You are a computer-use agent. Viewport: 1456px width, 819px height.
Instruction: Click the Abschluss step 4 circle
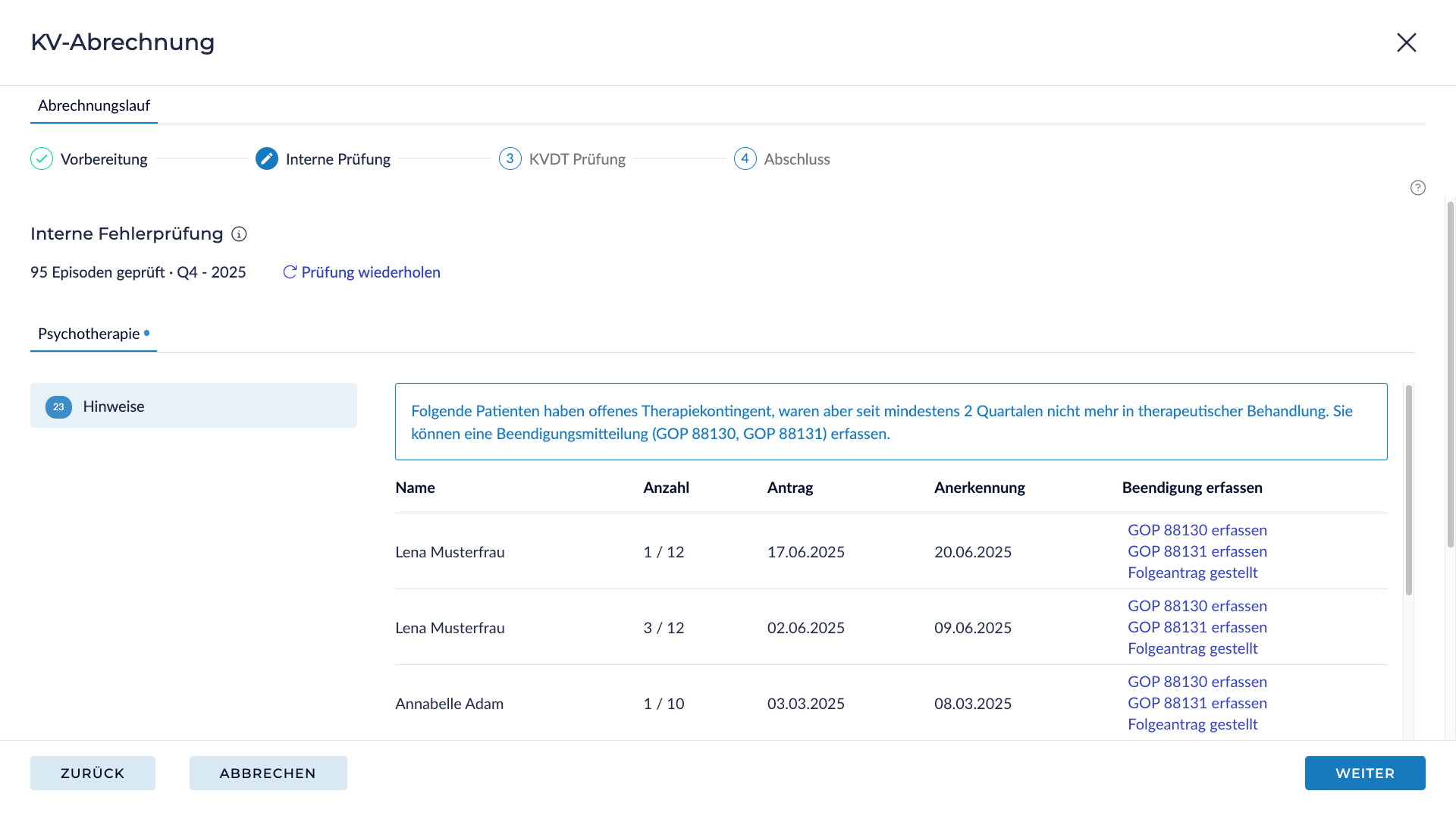(x=745, y=159)
